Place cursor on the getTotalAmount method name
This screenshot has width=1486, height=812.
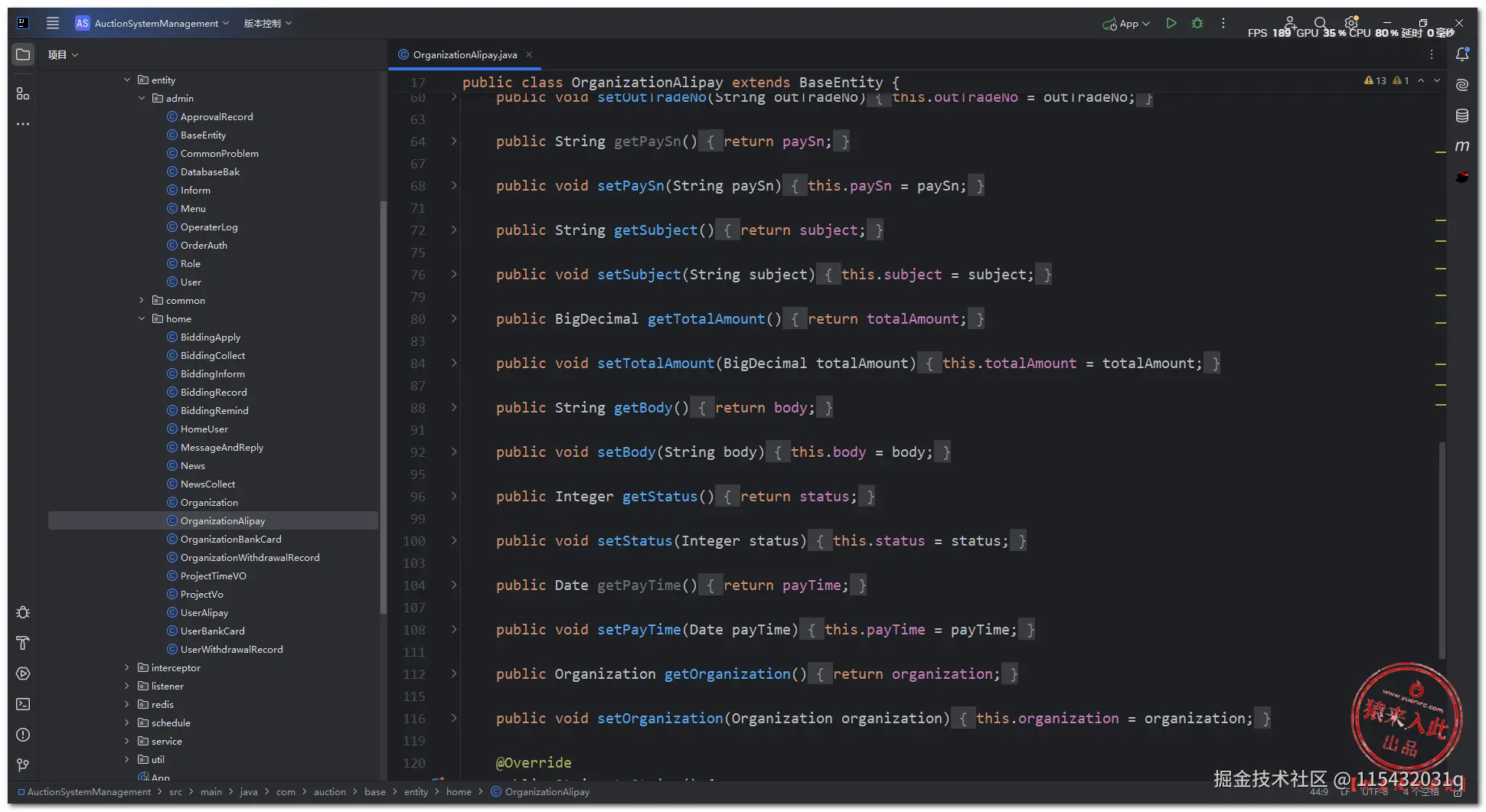pos(706,318)
